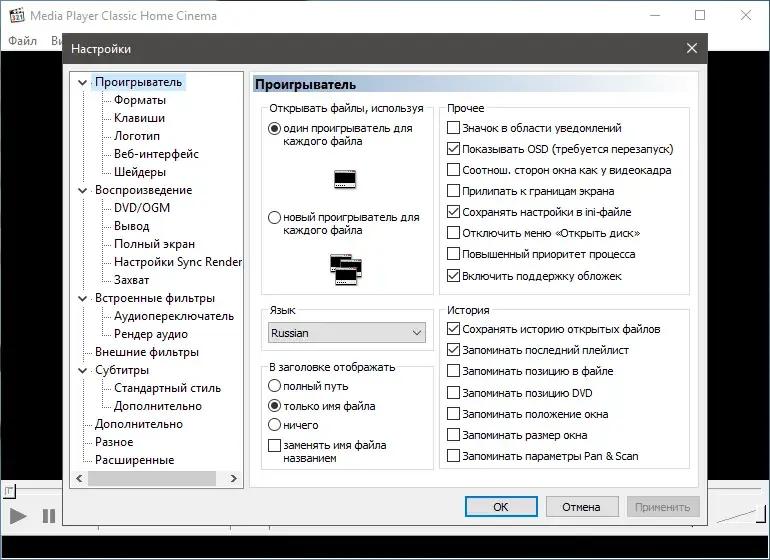Enable 'Прилипать к границам экрана' checkbox
Viewport: 770px width, 560px height.
pos(453,191)
